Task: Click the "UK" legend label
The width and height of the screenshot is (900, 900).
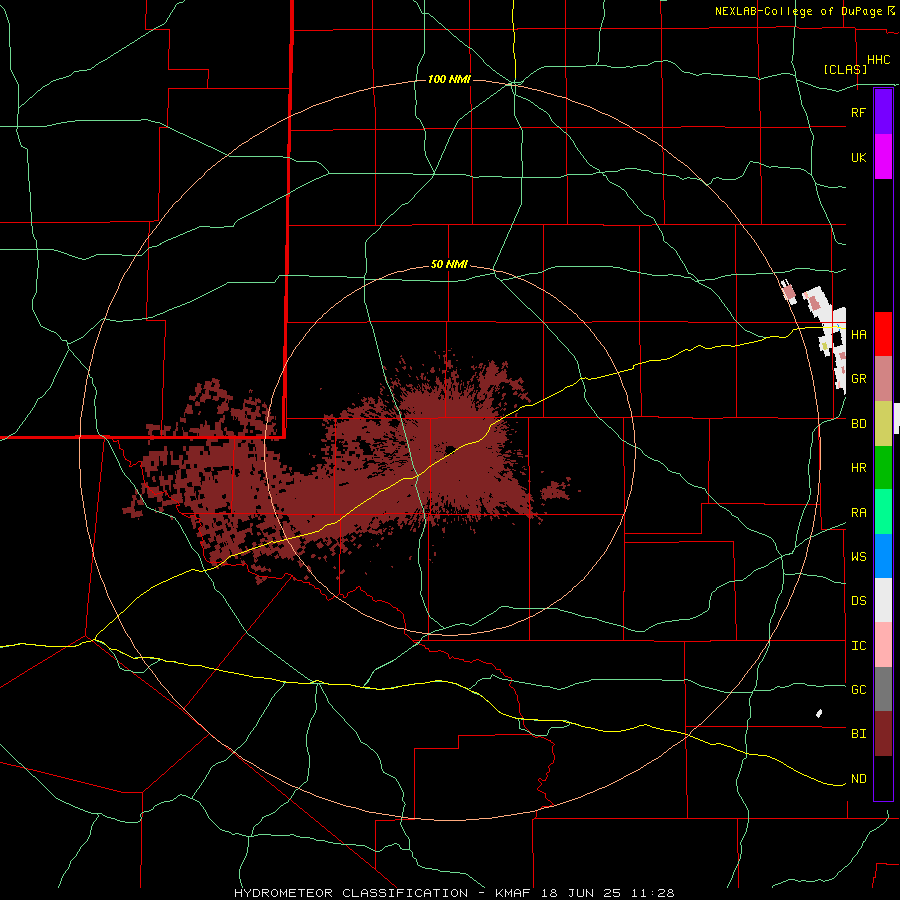Action: pyautogui.click(x=858, y=157)
